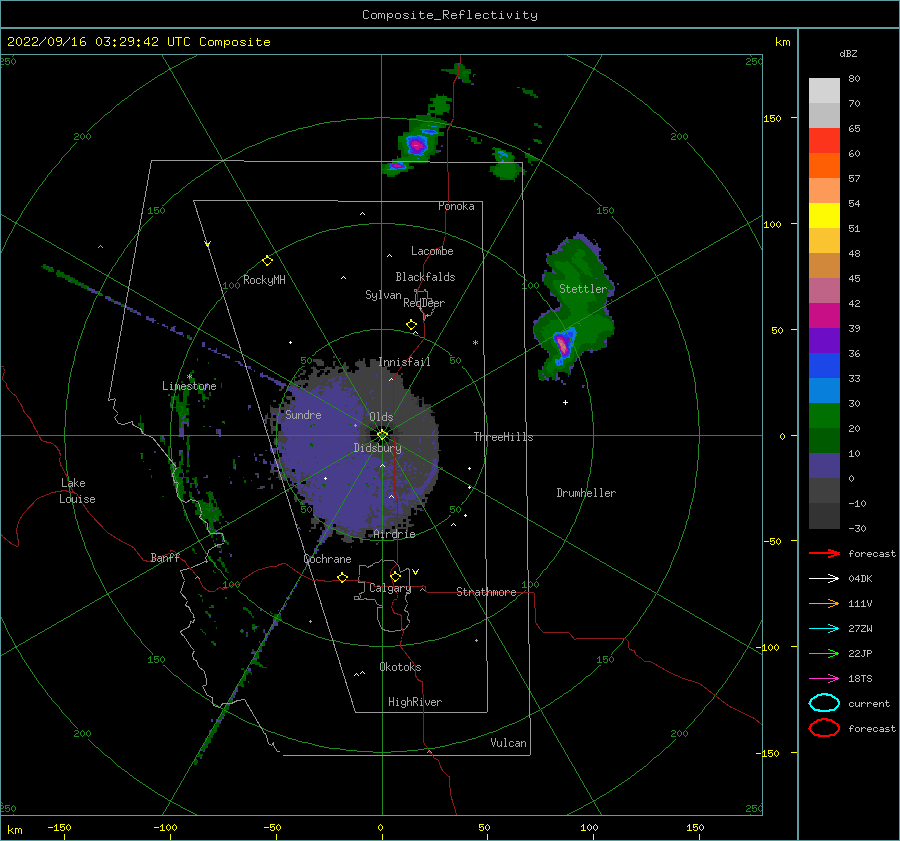The width and height of the screenshot is (900, 841).
Task: Click the Sylvan label
Action: click(383, 295)
